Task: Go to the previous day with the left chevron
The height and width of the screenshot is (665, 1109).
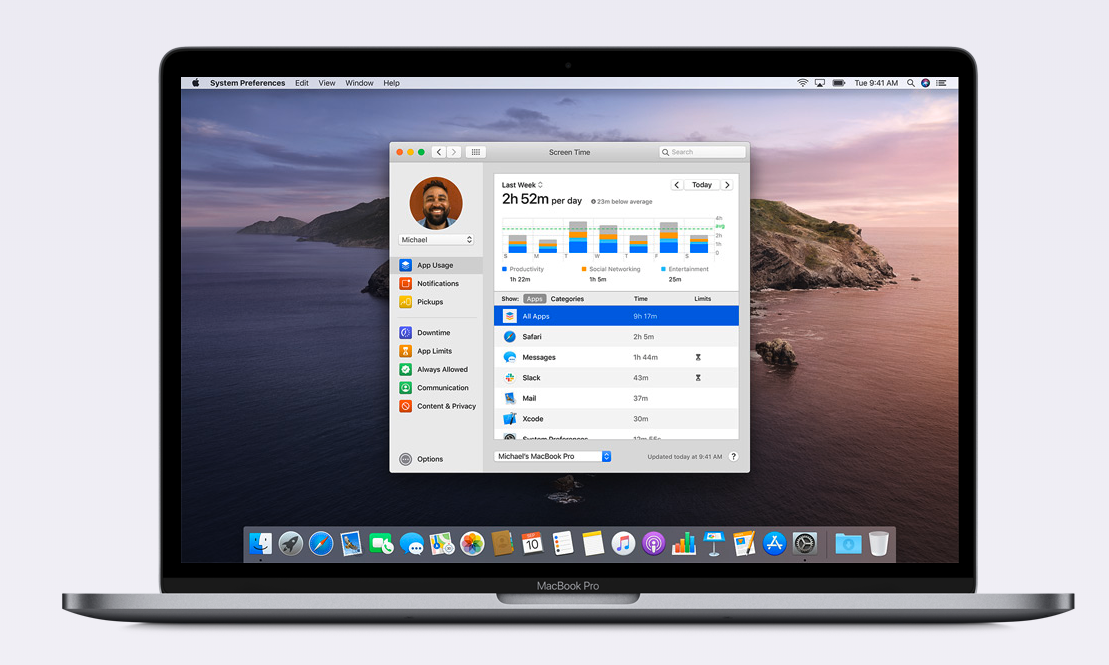Action: (x=677, y=185)
